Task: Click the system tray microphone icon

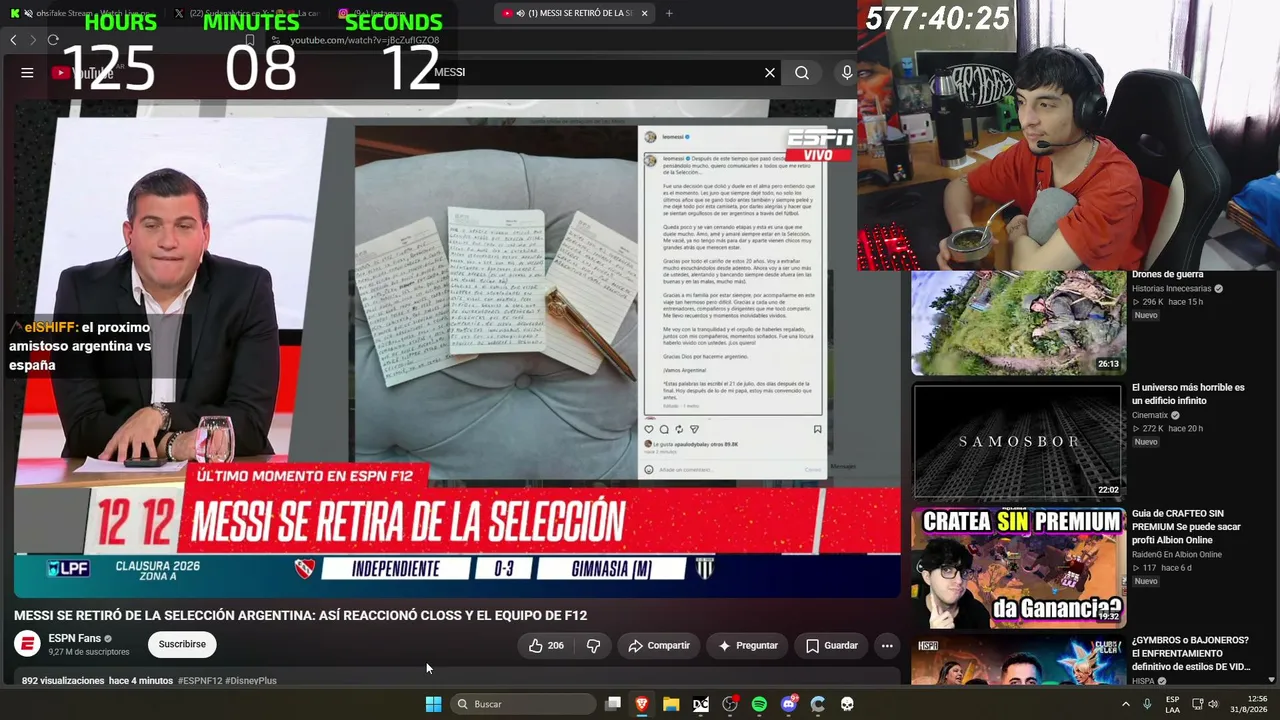Action: pyautogui.click(x=1147, y=704)
